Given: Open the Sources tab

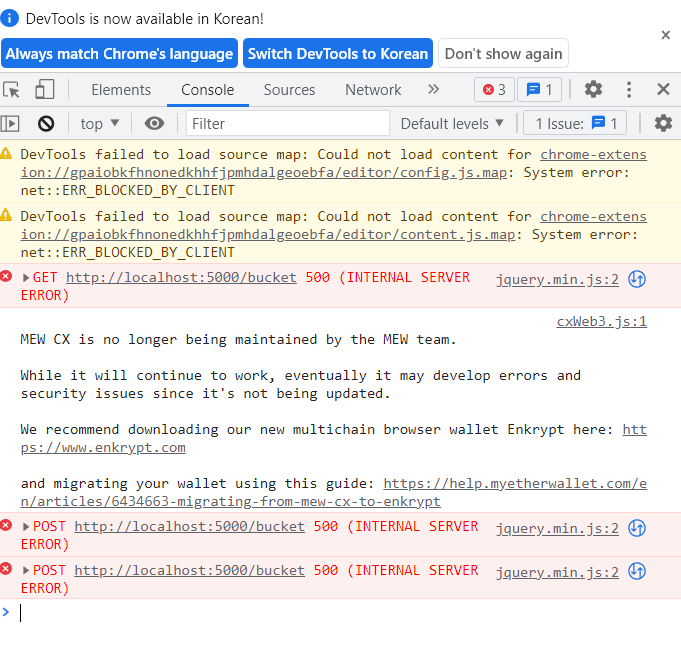Looking at the screenshot, I should pos(289,90).
